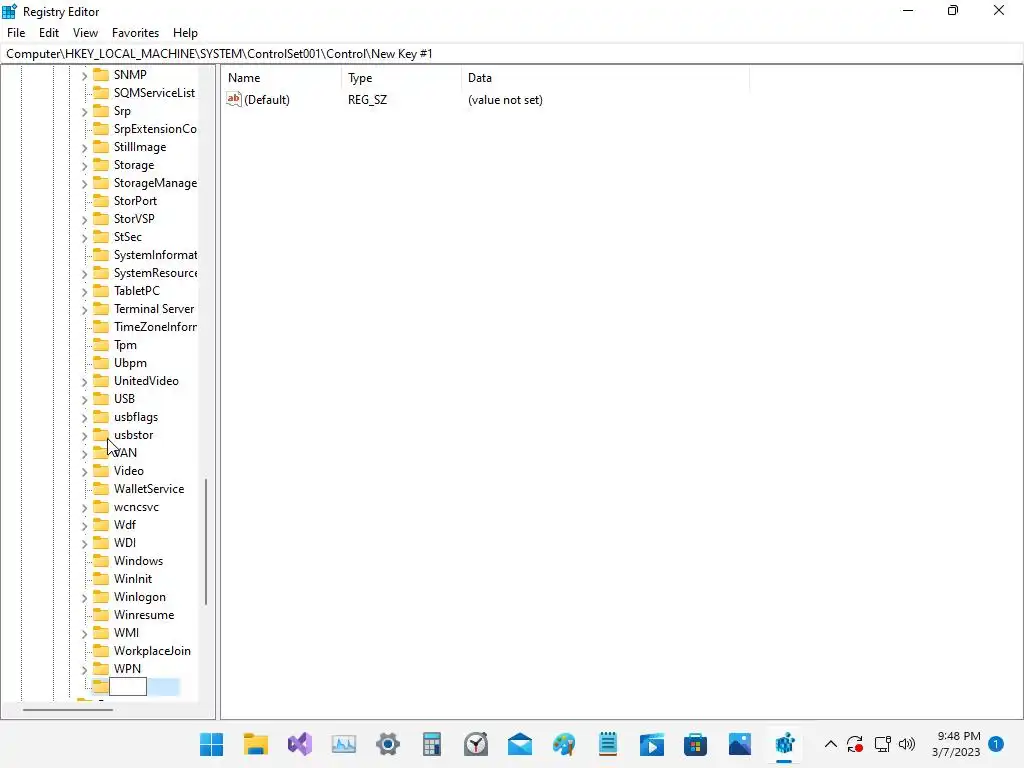1024x768 pixels.
Task: Select the Tpm folder icon
Action: pyautogui.click(x=101, y=345)
